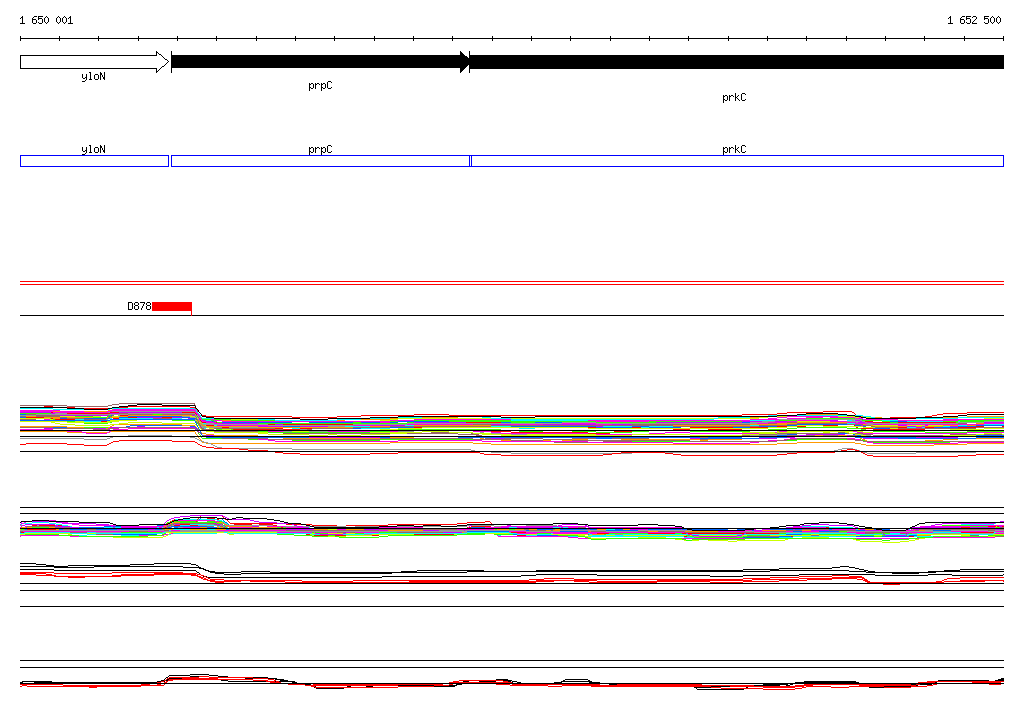The image size is (1024, 714).
Task: Click the blue-outlined yloN segment box
Action: tap(94, 161)
